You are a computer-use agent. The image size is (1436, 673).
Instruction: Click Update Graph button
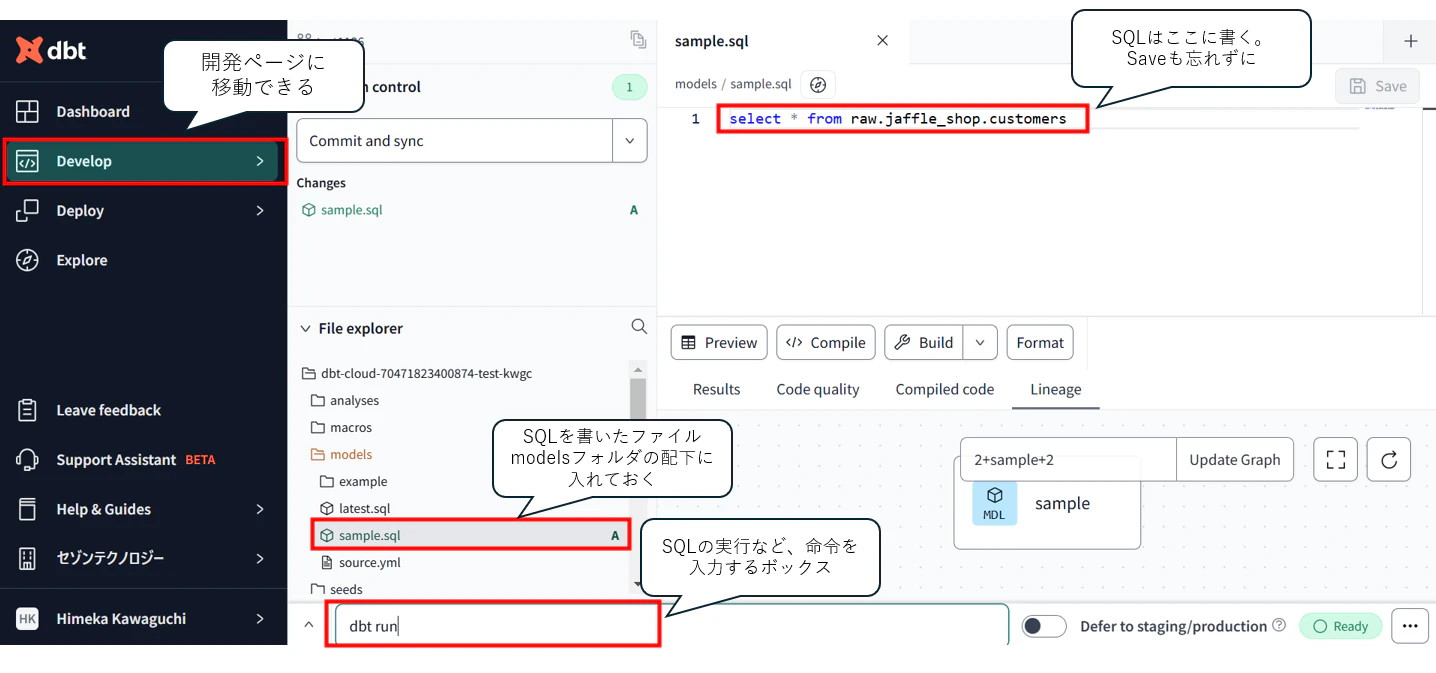coord(1235,460)
